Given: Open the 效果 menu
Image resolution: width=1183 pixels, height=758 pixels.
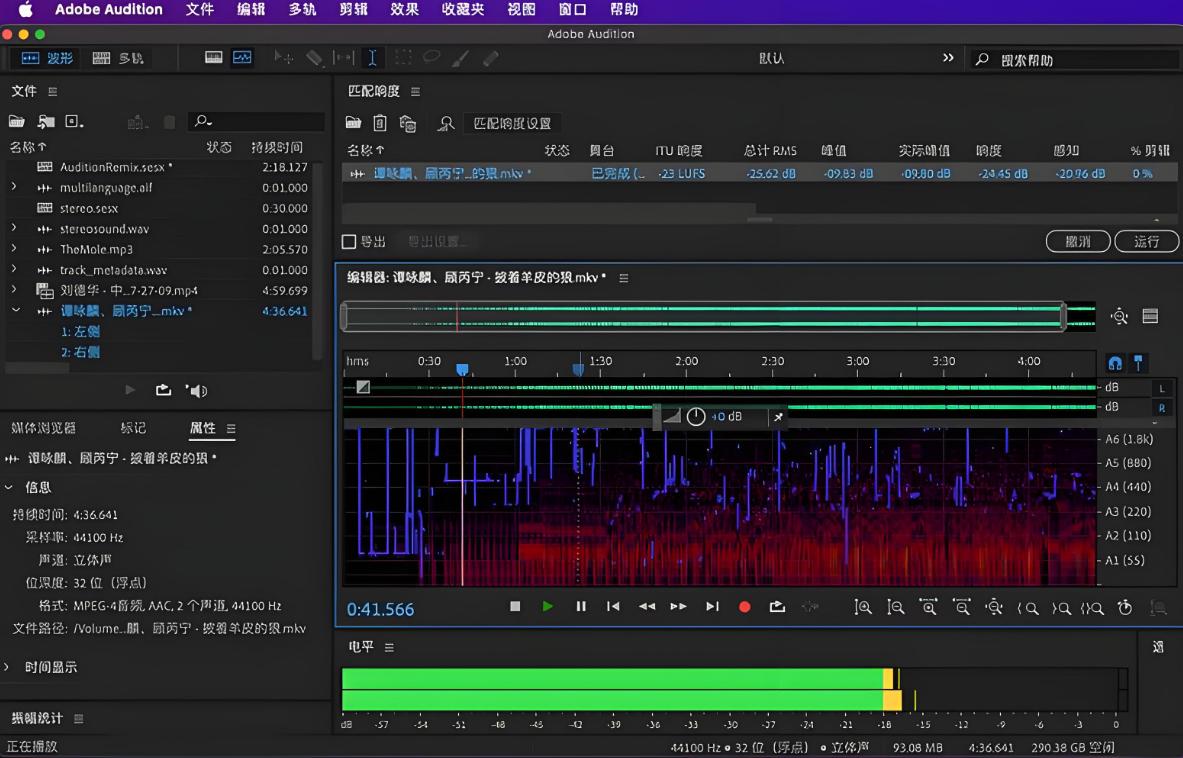Looking at the screenshot, I should tap(404, 10).
